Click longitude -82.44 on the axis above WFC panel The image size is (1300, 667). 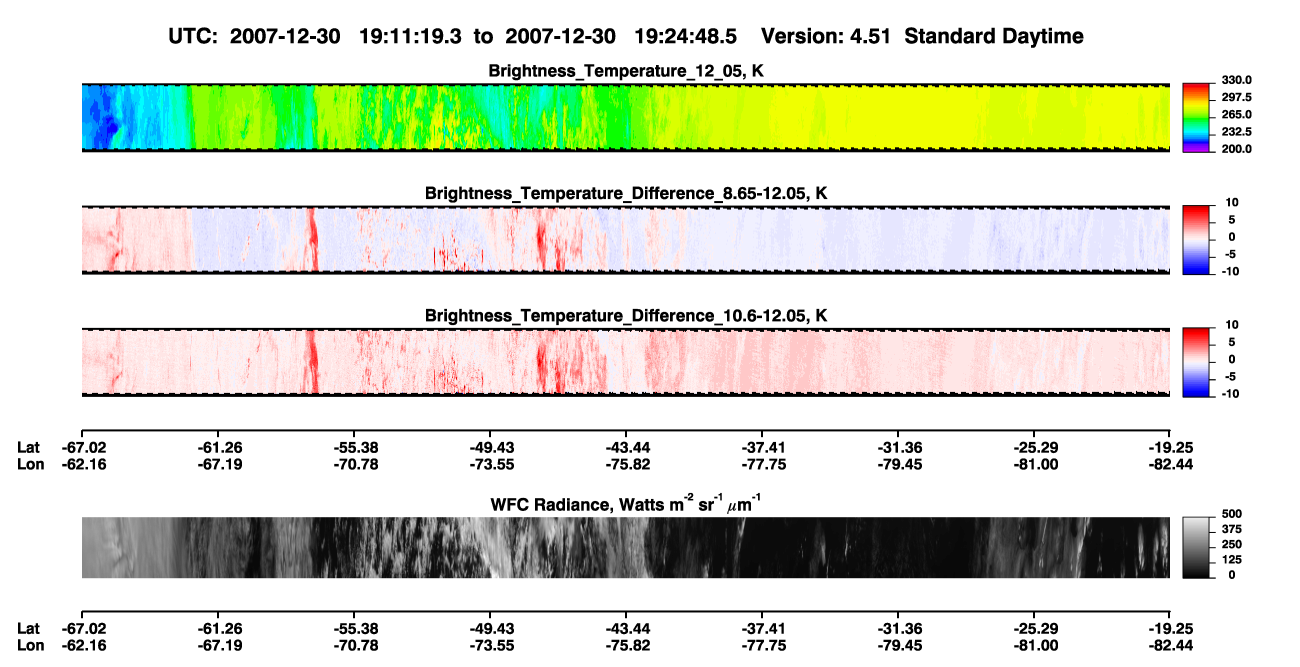pyautogui.click(x=1170, y=464)
